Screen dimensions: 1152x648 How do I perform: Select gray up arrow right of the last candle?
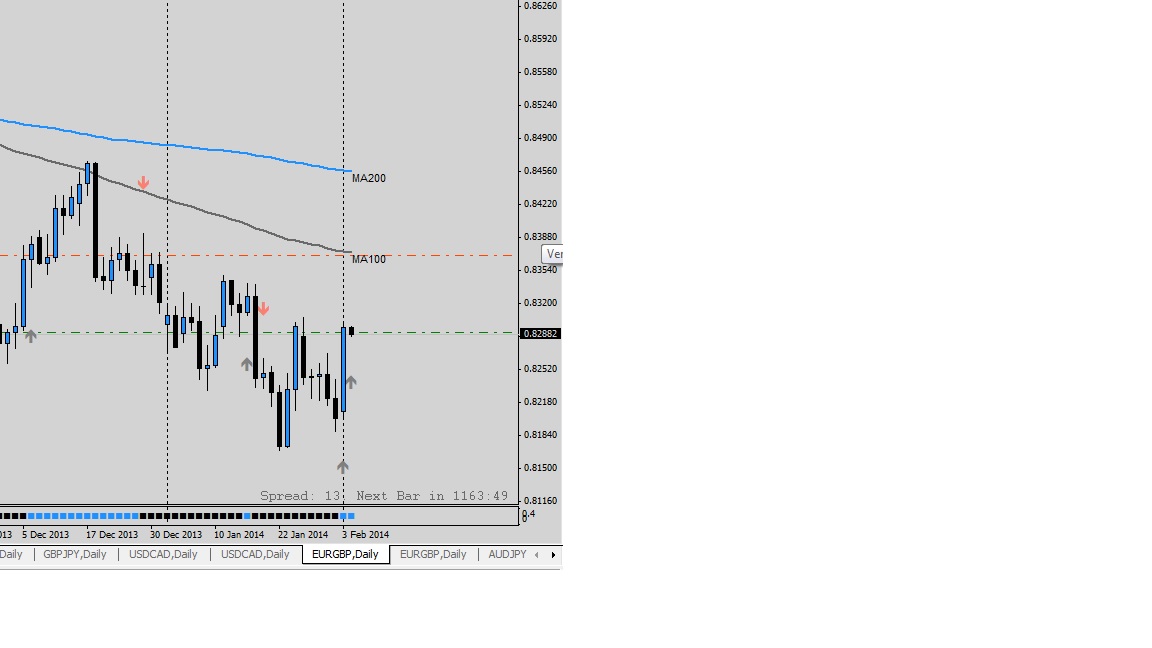[351, 382]
